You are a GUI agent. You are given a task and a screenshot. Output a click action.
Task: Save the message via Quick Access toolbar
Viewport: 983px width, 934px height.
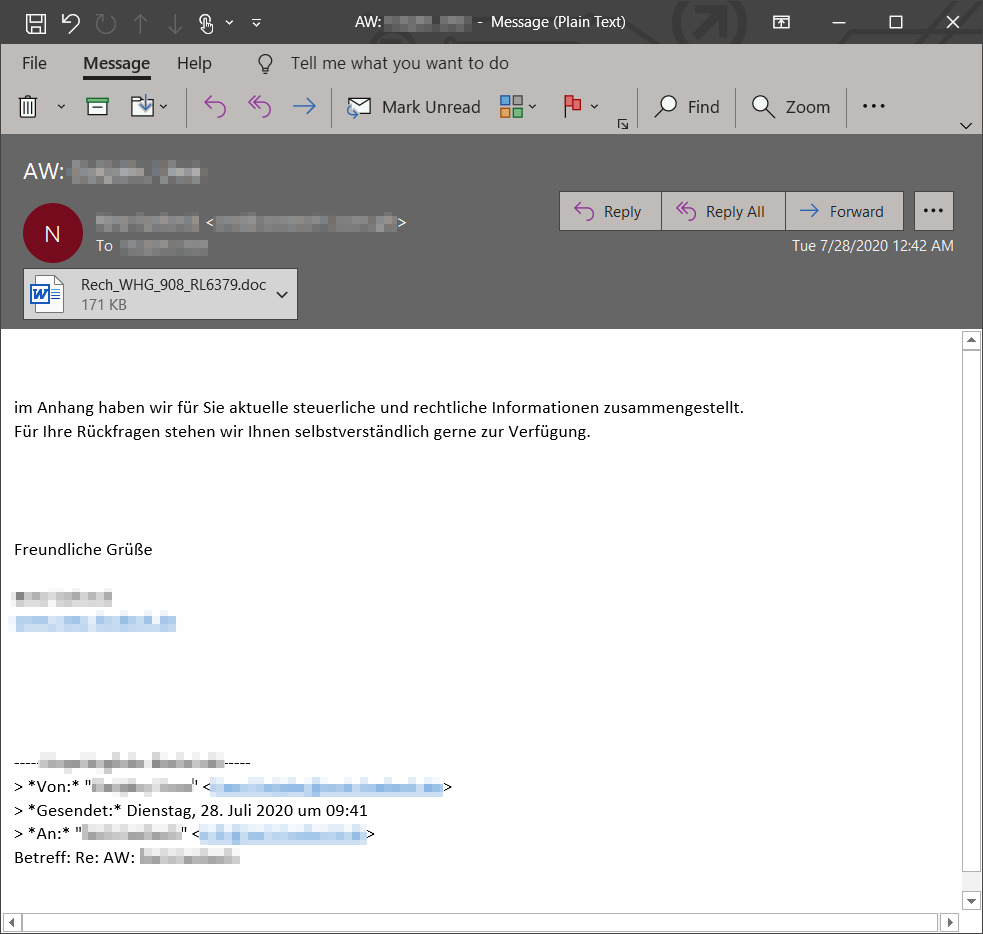coord(36,21)
